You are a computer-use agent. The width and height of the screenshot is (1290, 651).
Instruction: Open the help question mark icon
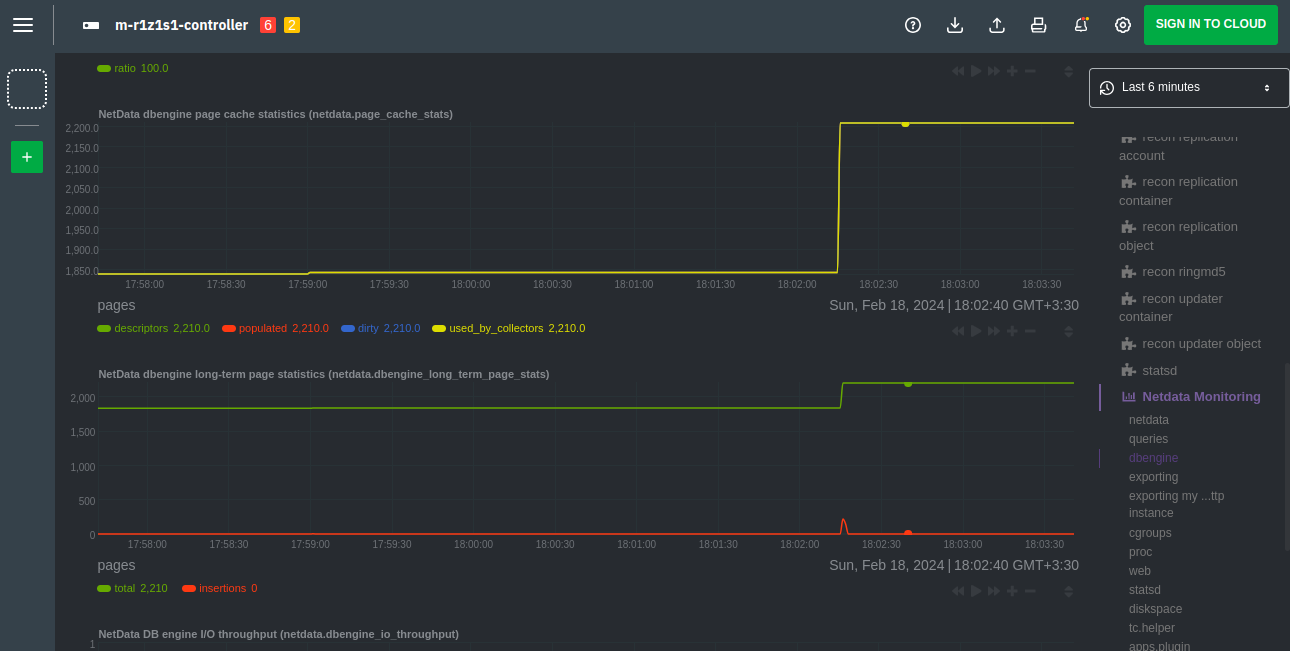click(912, 25)
